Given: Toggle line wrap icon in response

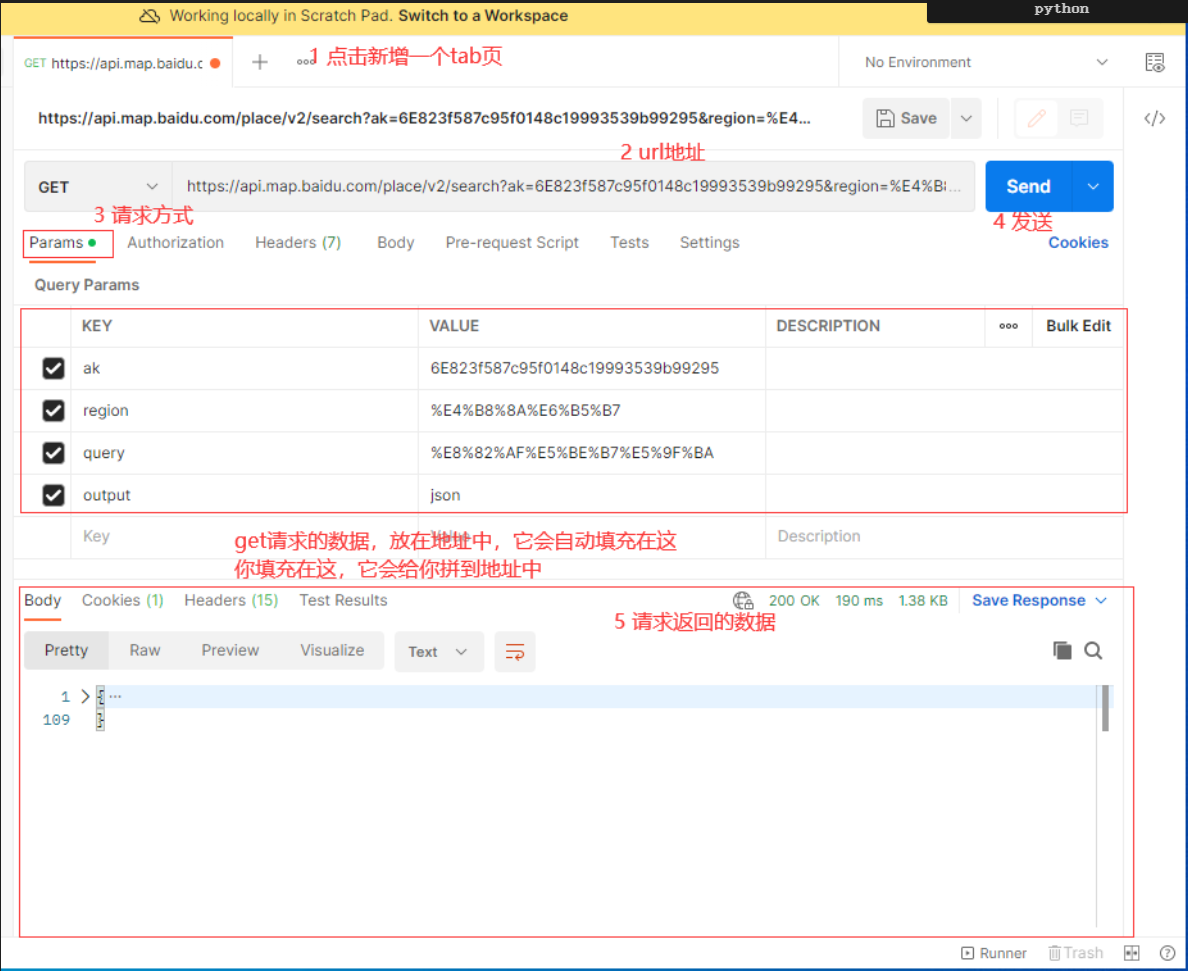Looking at the screenshot, I should coord(515,651).
